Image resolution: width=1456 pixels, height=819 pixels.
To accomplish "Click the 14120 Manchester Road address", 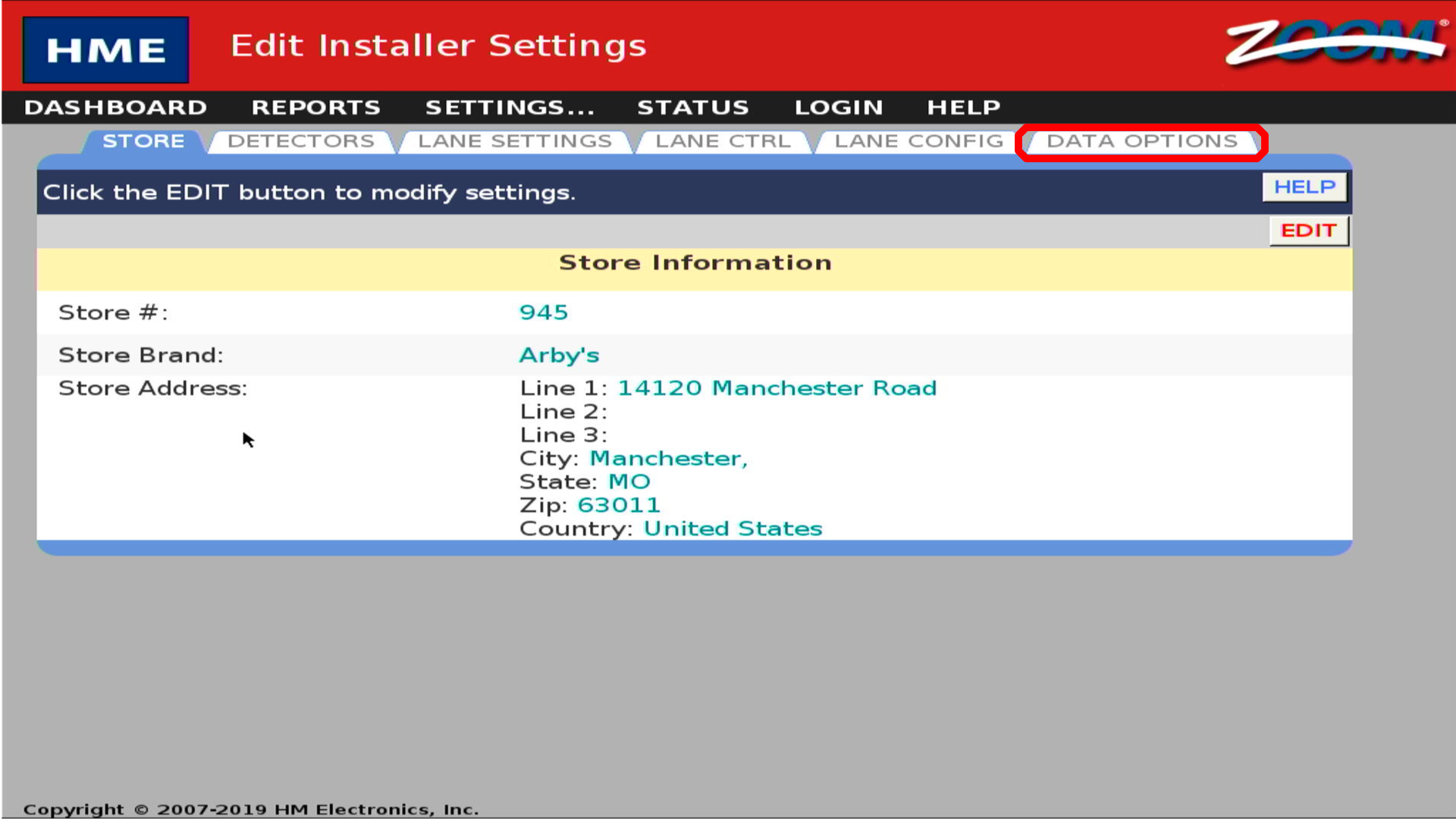I will coord(777,388).
